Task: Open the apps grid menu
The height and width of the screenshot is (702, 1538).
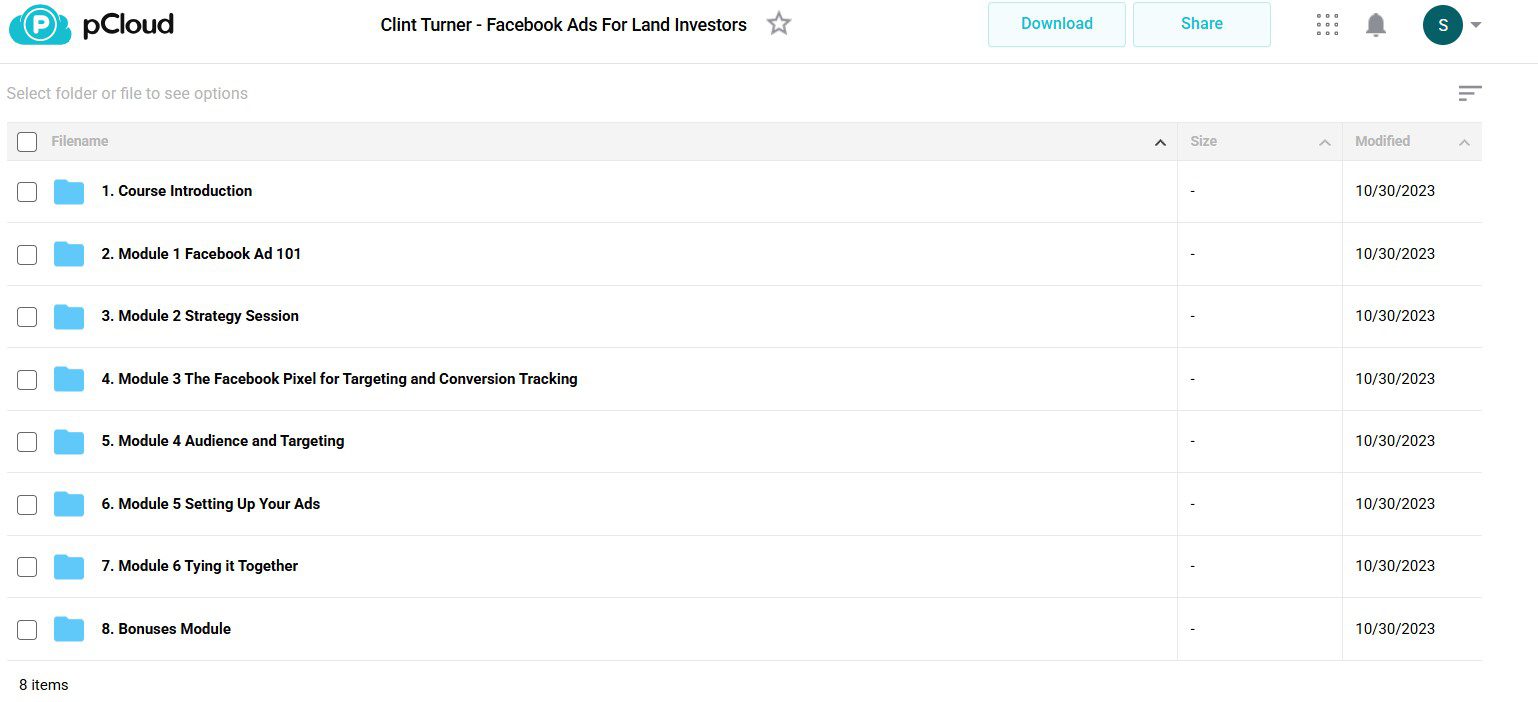Action: coord(1327,25)
